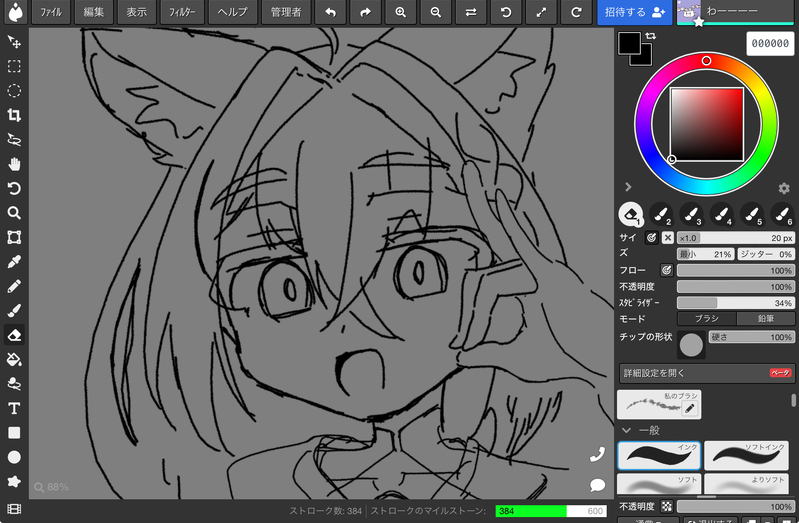Viewport: 799px width, 523px height.
Task: Select the Transform tool
Action: point(14,238)
